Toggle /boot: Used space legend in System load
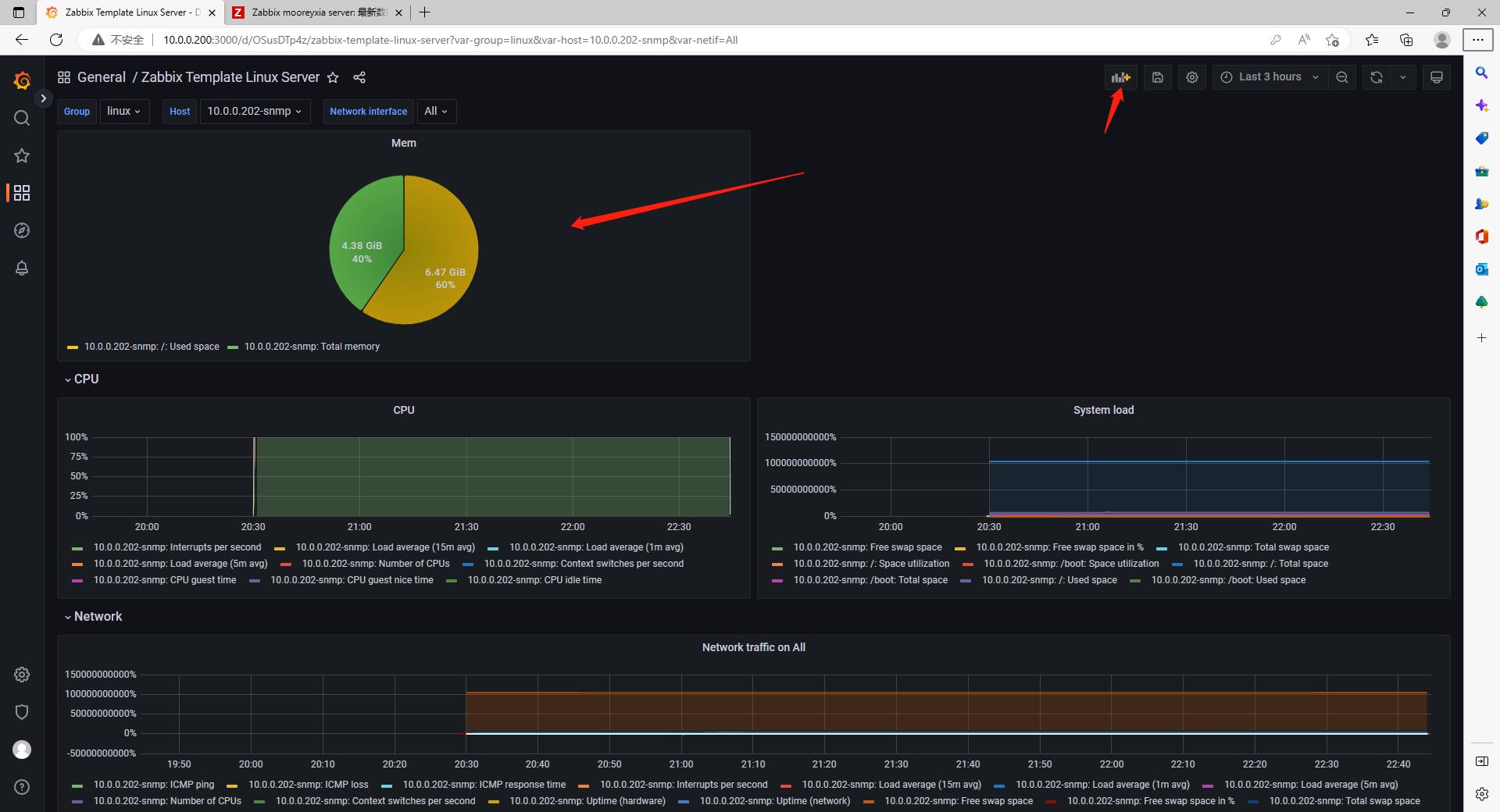1500x812 pixels. 1228,580
